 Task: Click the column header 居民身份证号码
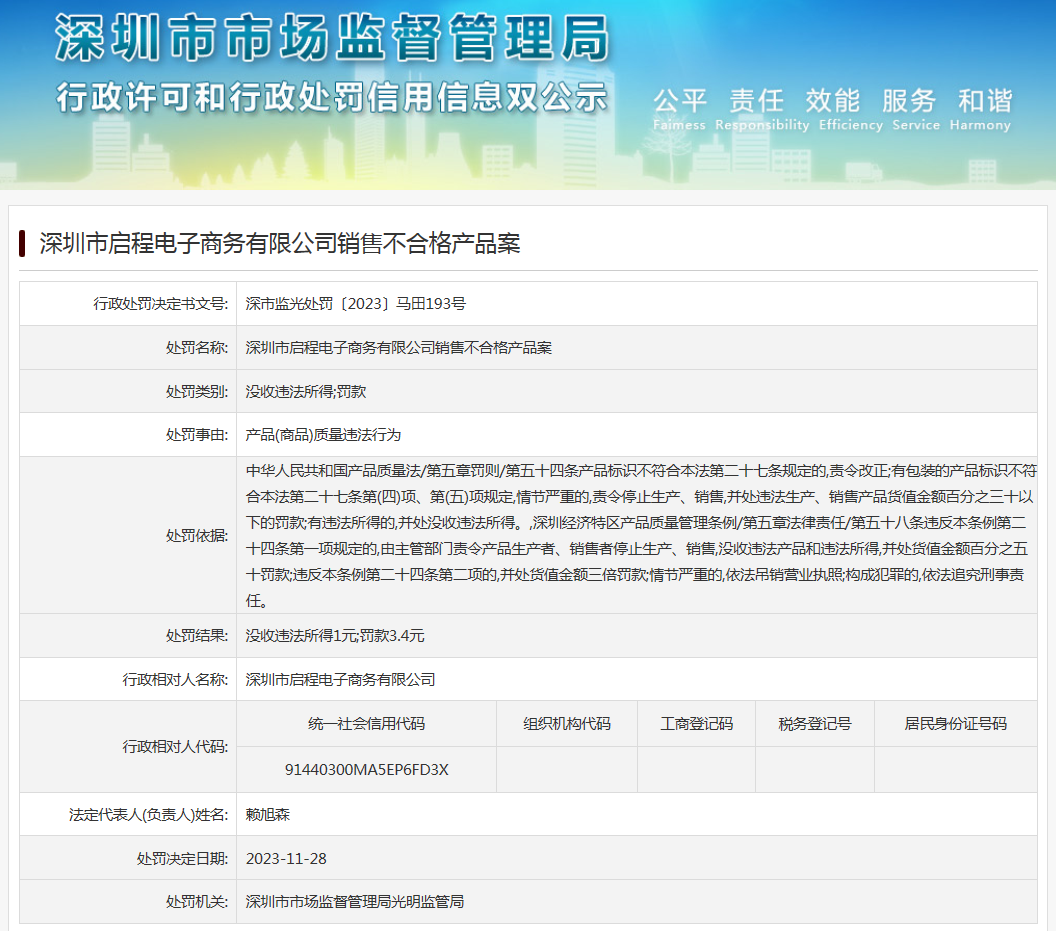tap(956, 724)
